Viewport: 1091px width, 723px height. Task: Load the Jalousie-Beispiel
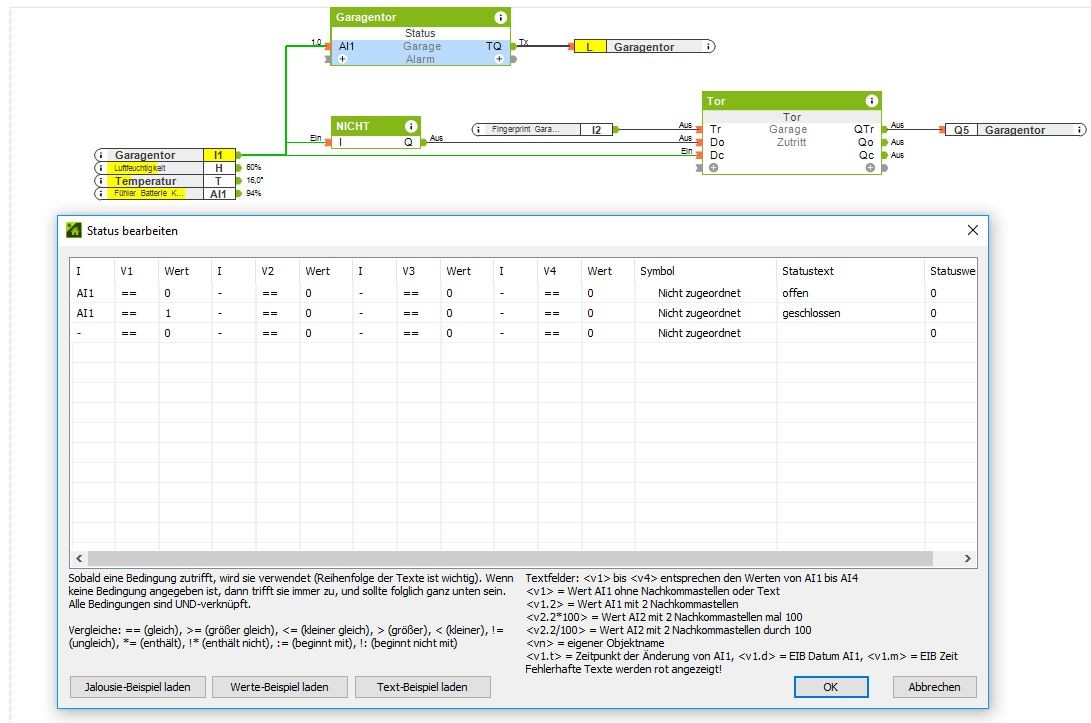pos(138,687)
